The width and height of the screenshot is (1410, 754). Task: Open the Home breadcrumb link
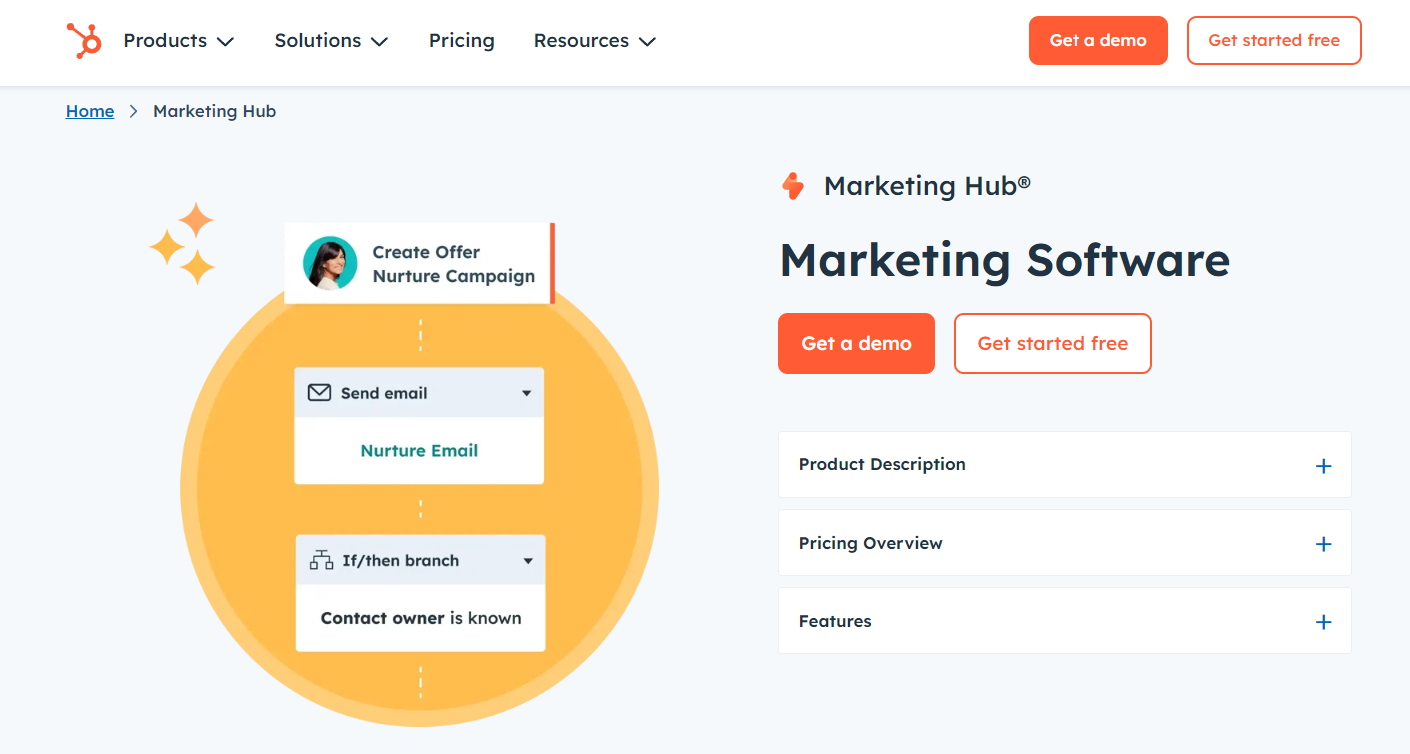[90, 111]
